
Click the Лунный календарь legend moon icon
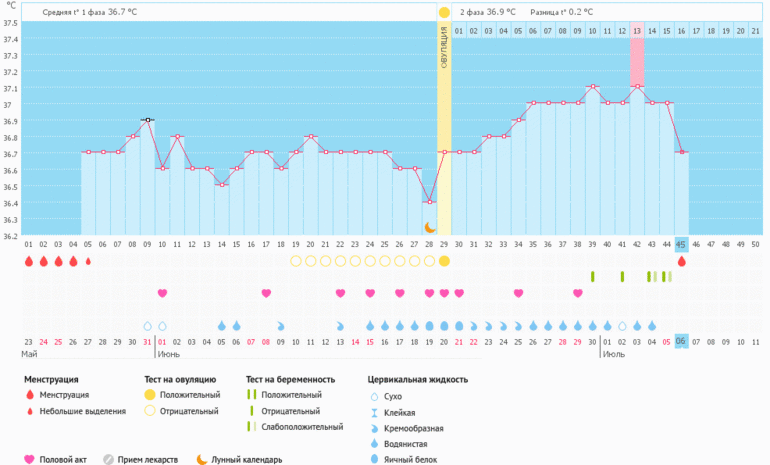(201, 459)
